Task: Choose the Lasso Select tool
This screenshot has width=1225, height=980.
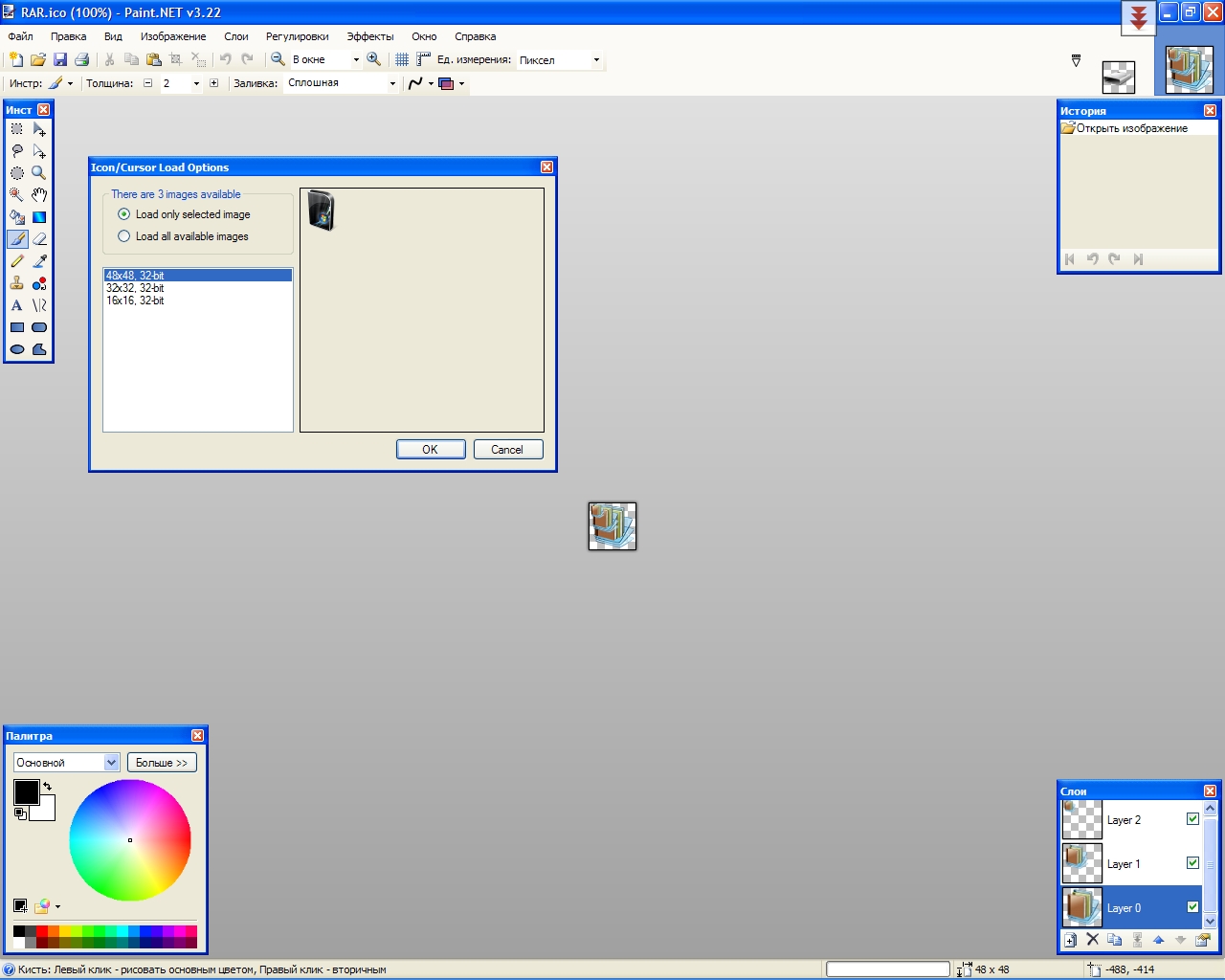Action: tap(17, 151)
